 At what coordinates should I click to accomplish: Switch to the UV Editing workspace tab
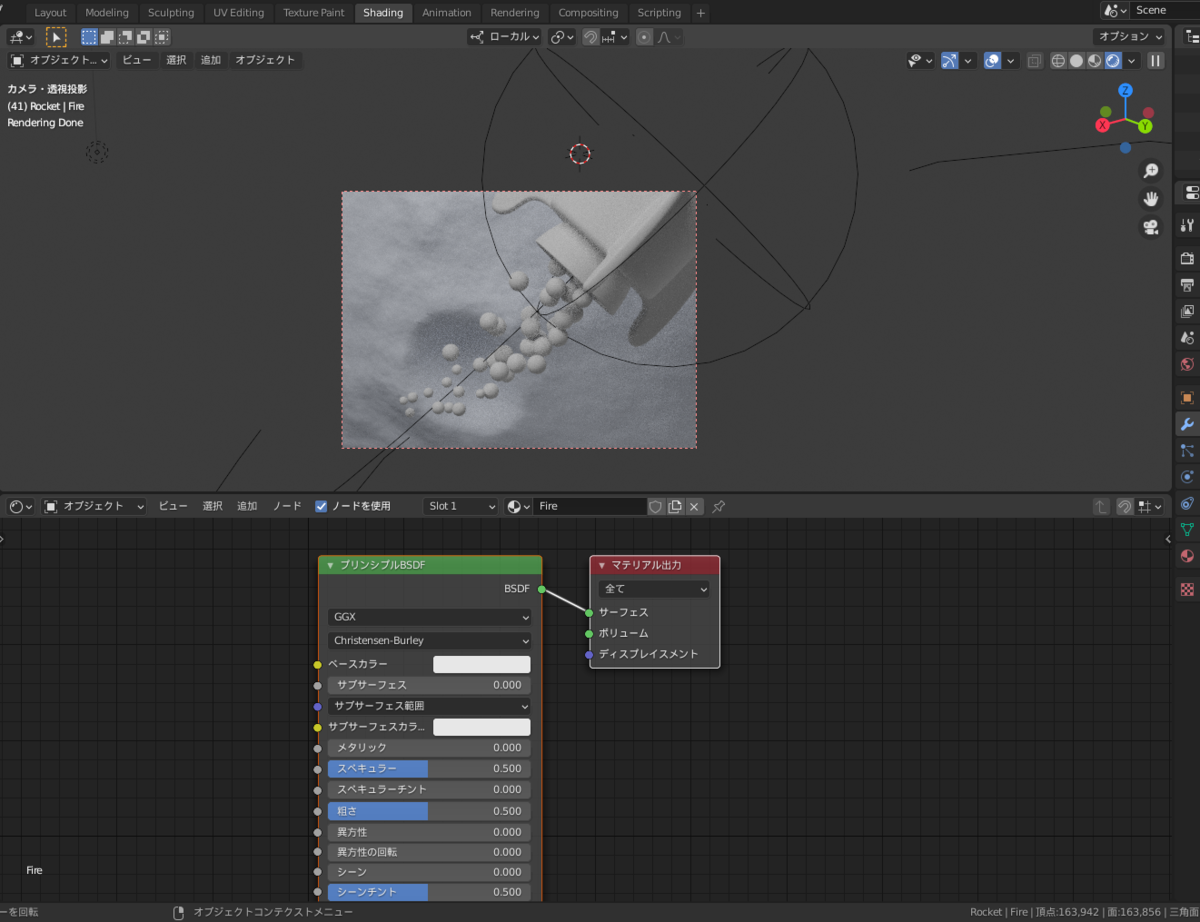(x=239, y=13)
